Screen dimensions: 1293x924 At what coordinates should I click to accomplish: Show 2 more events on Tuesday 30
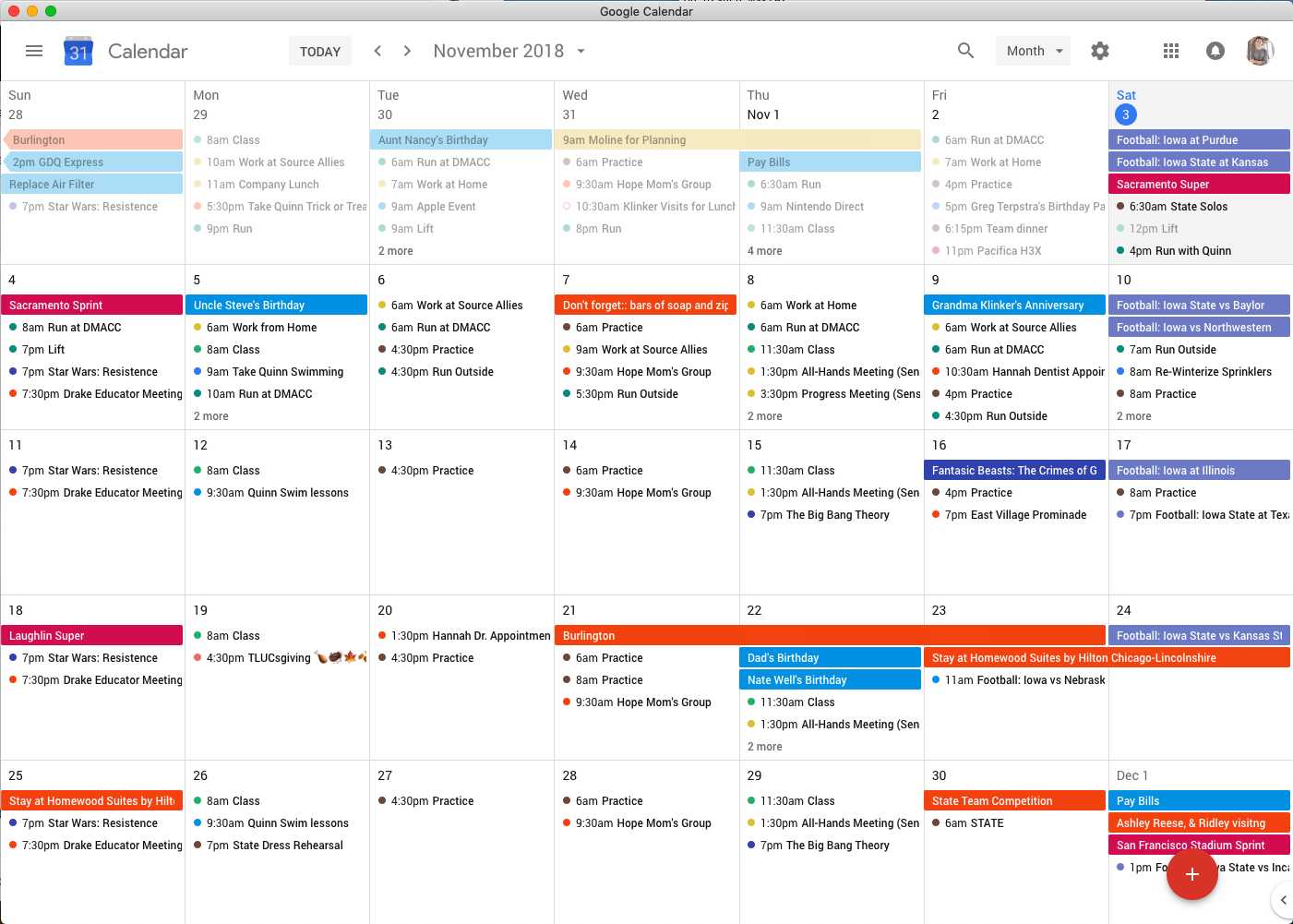coord(396,251)
